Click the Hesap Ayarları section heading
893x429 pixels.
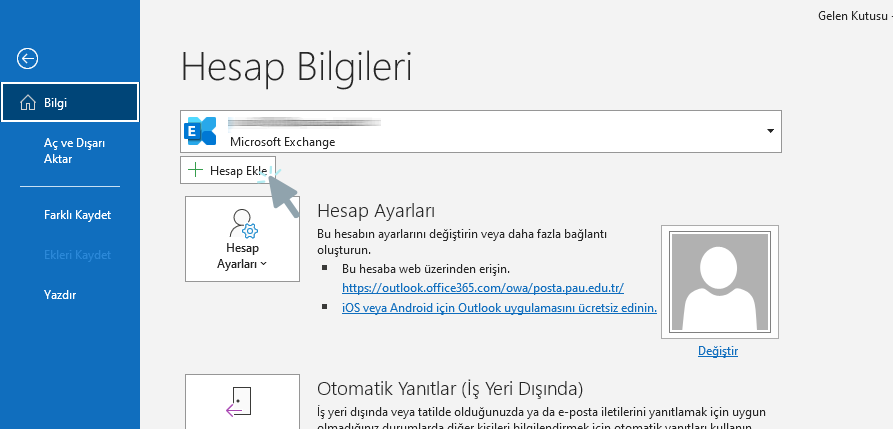[x=376, y=210]
